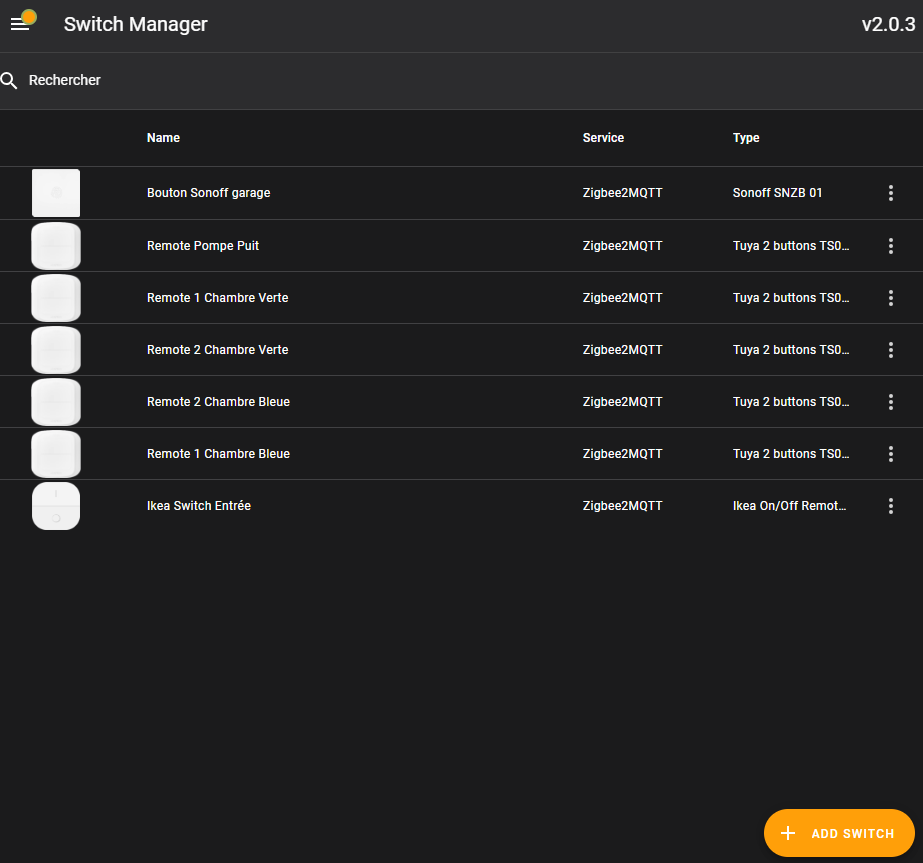This screenshot has width=923, height=863.
Task: Open options menu for Remote Pompe Puit
Action: pyautogui.click(x=890, y=246)
